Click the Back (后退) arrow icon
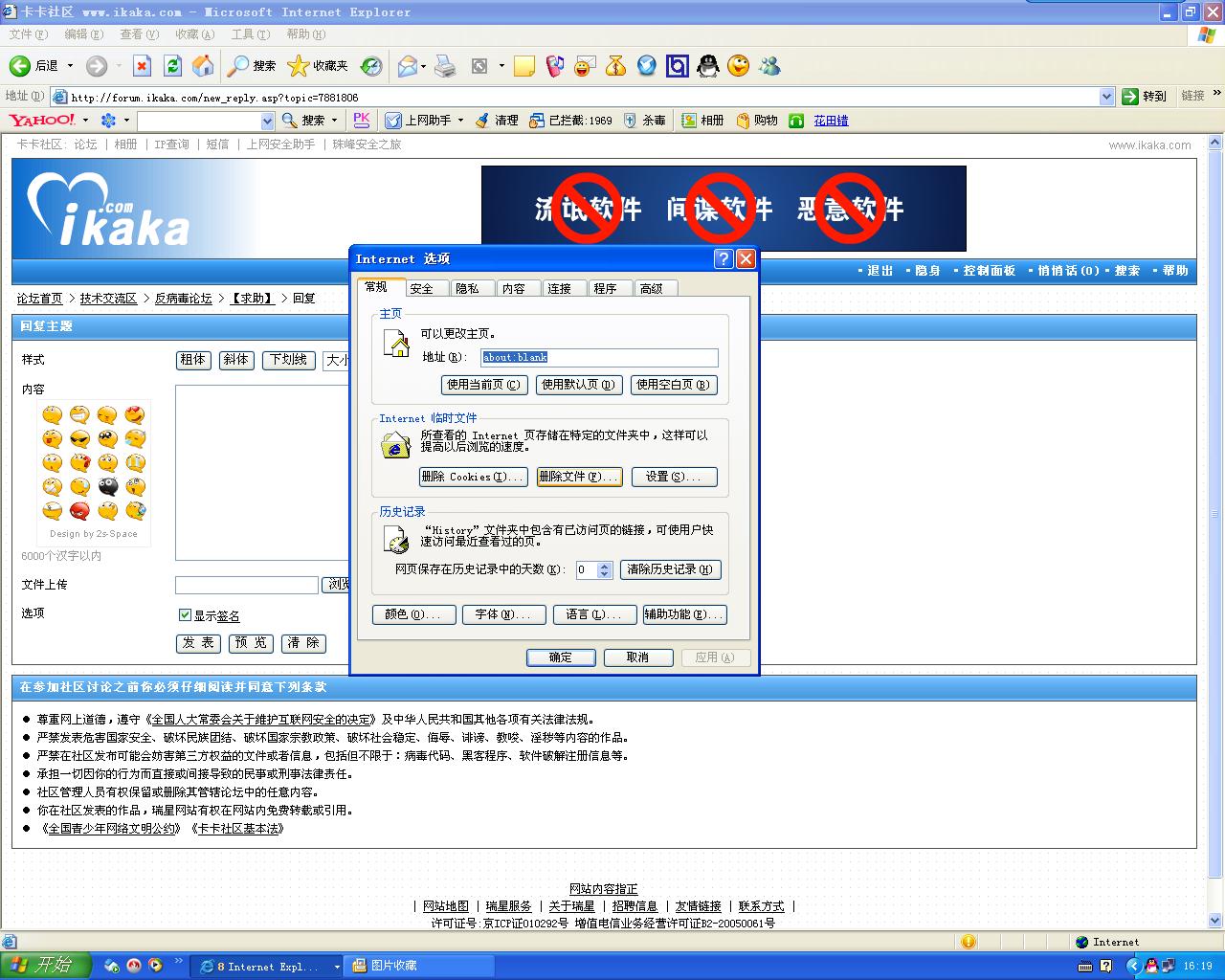 click(20, 66)
